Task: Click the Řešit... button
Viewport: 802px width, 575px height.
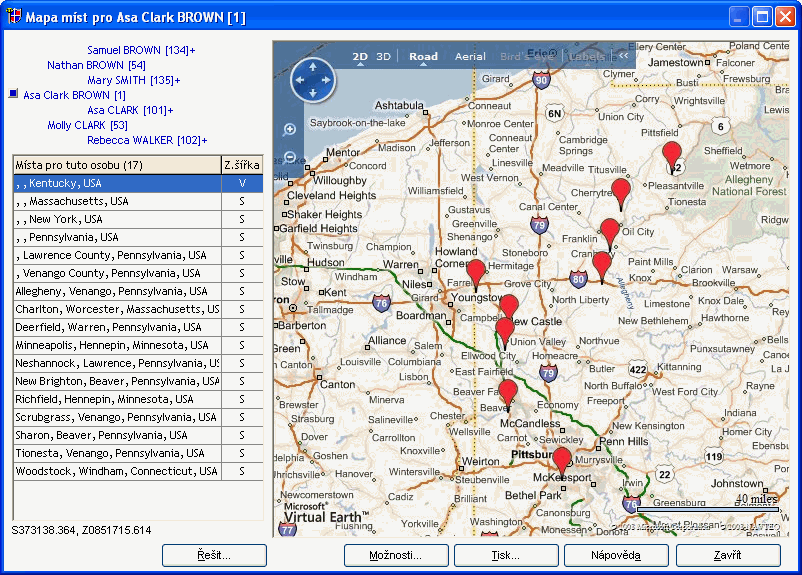Action: click(x=214, y=555)
